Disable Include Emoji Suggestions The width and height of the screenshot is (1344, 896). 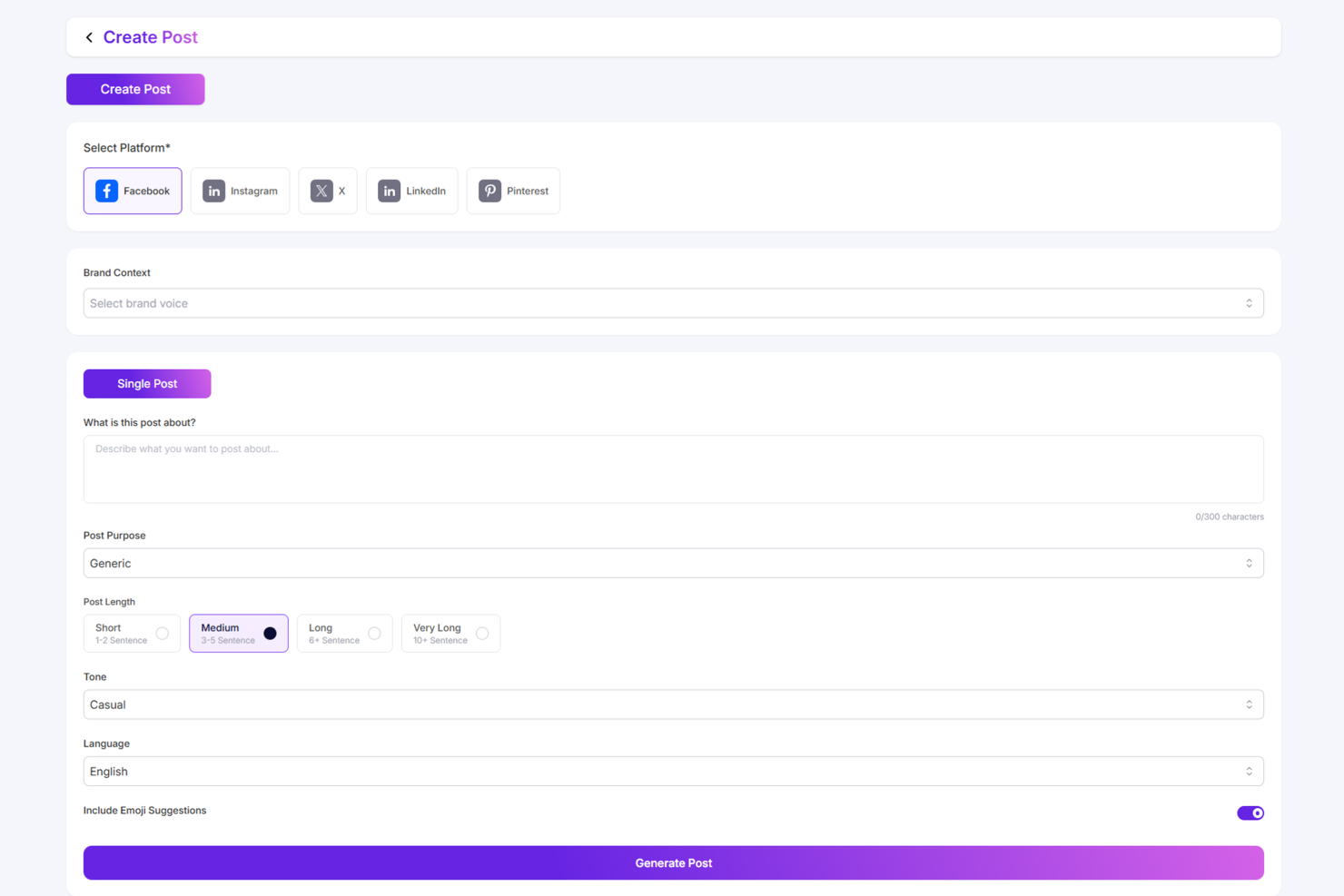(1250, 812)
